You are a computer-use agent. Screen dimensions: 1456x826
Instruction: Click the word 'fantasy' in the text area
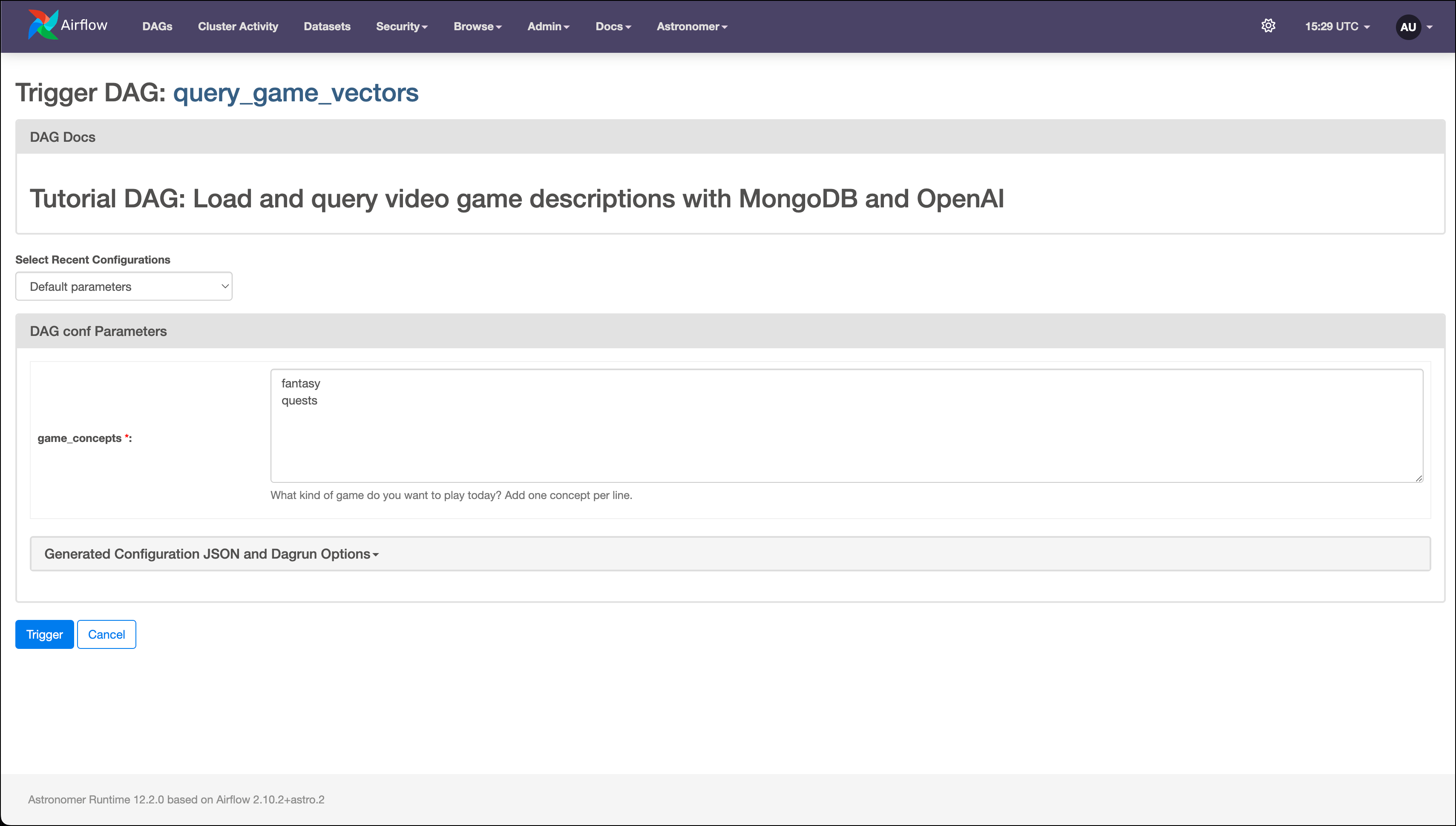tap(301, 384)
